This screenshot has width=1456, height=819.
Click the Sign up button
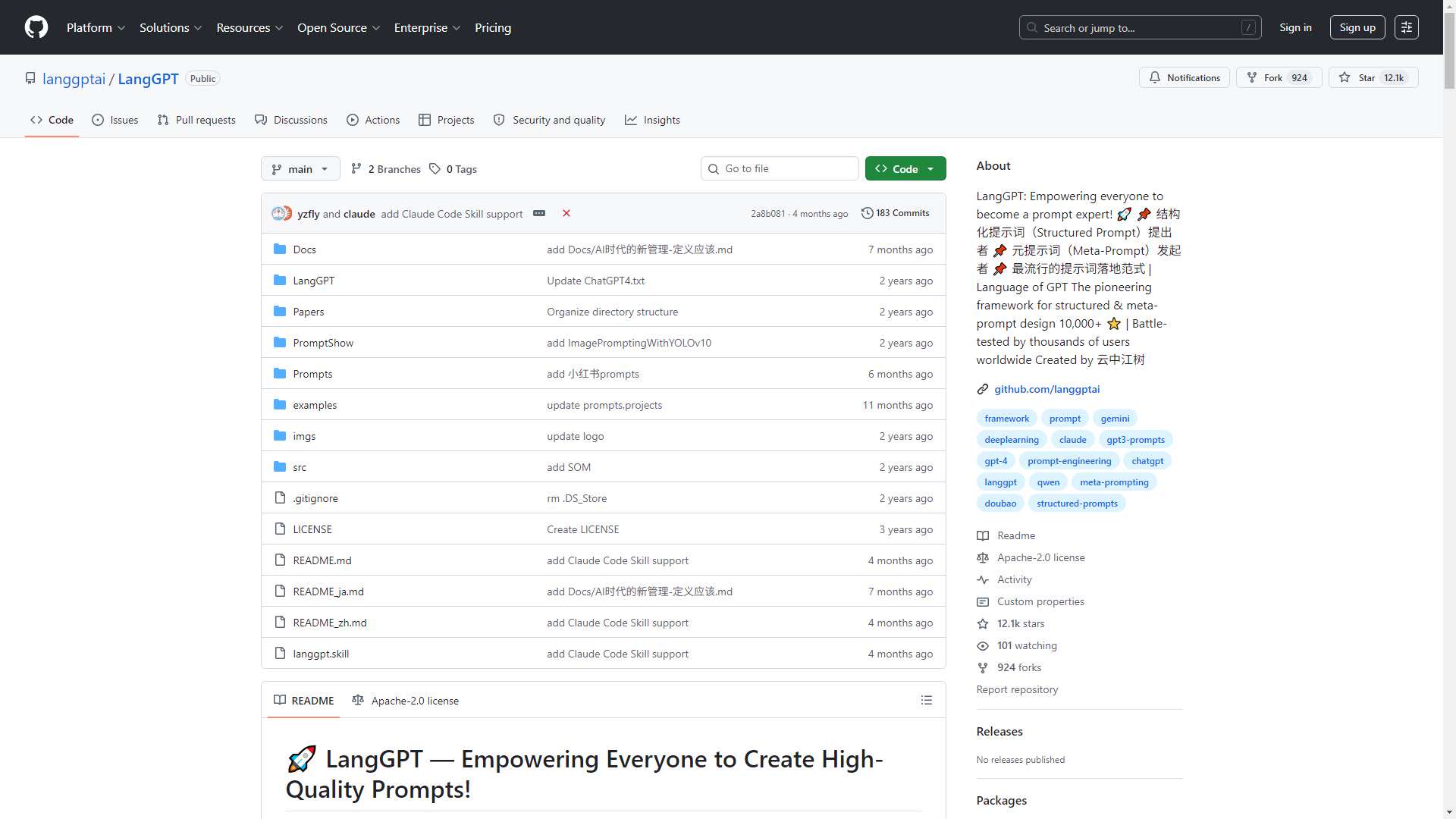click(x=1357, y=27)
